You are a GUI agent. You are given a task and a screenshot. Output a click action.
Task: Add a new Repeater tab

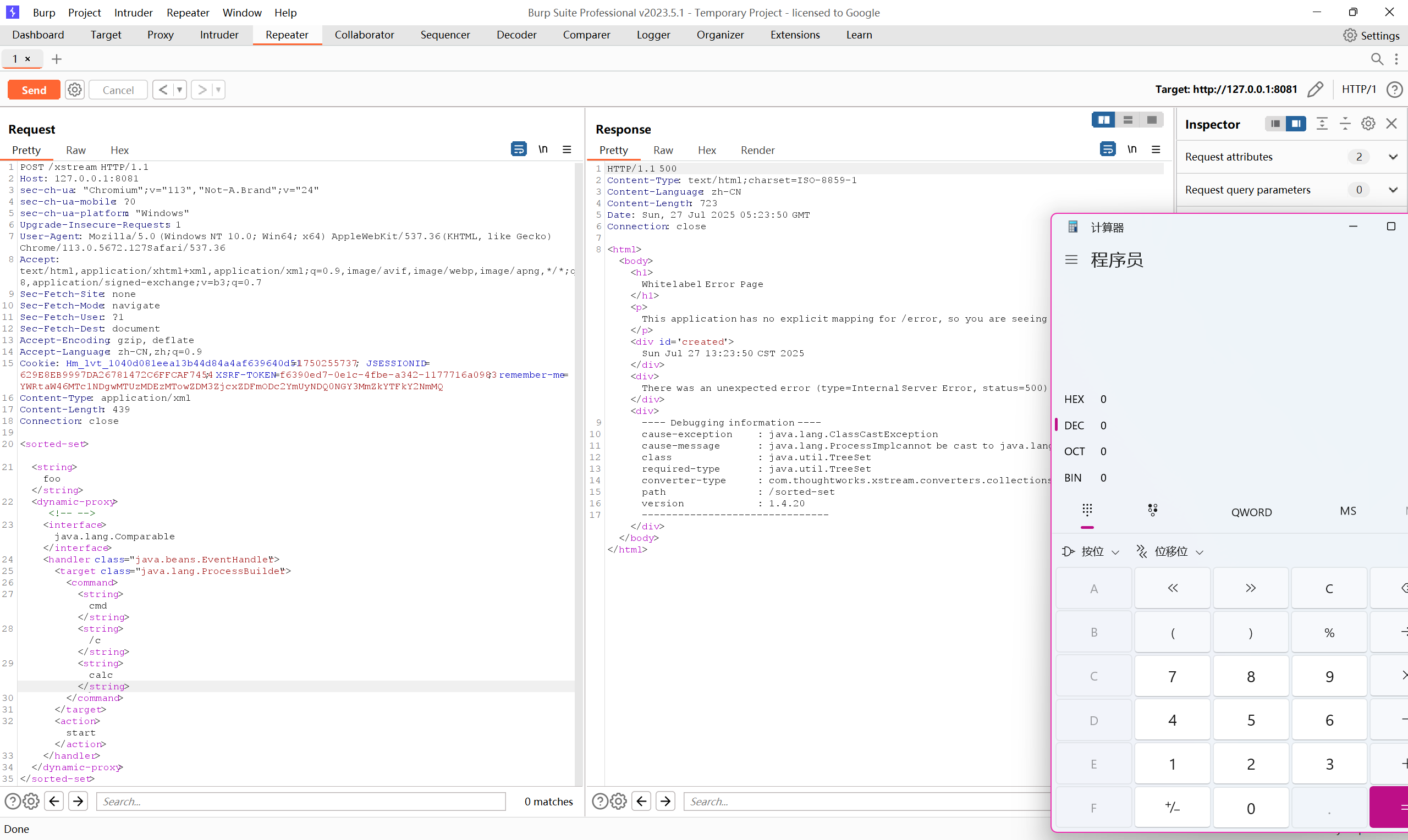(x=57, y=59)
